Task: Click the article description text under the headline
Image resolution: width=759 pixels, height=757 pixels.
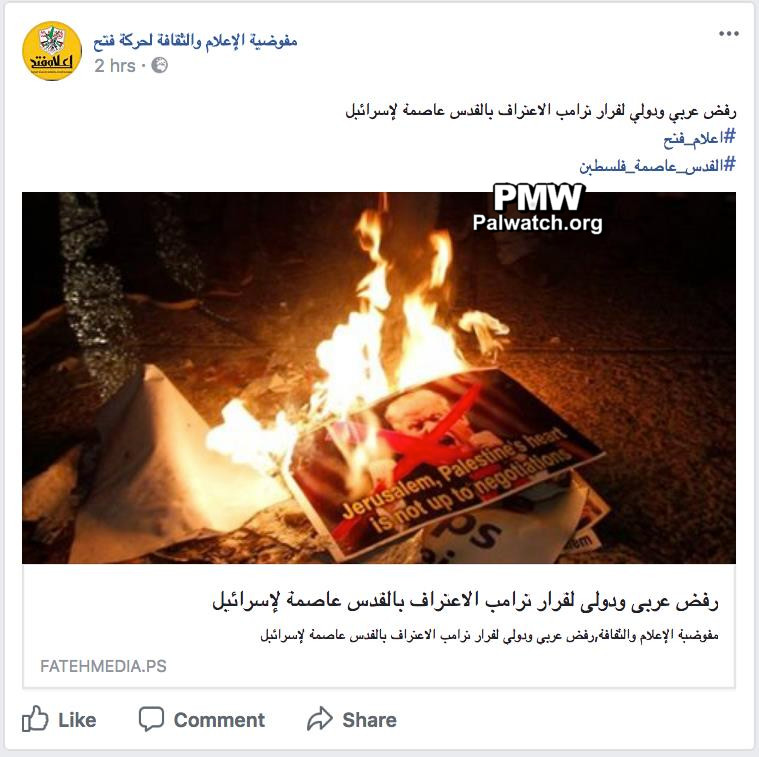Action: pos(489,635)
